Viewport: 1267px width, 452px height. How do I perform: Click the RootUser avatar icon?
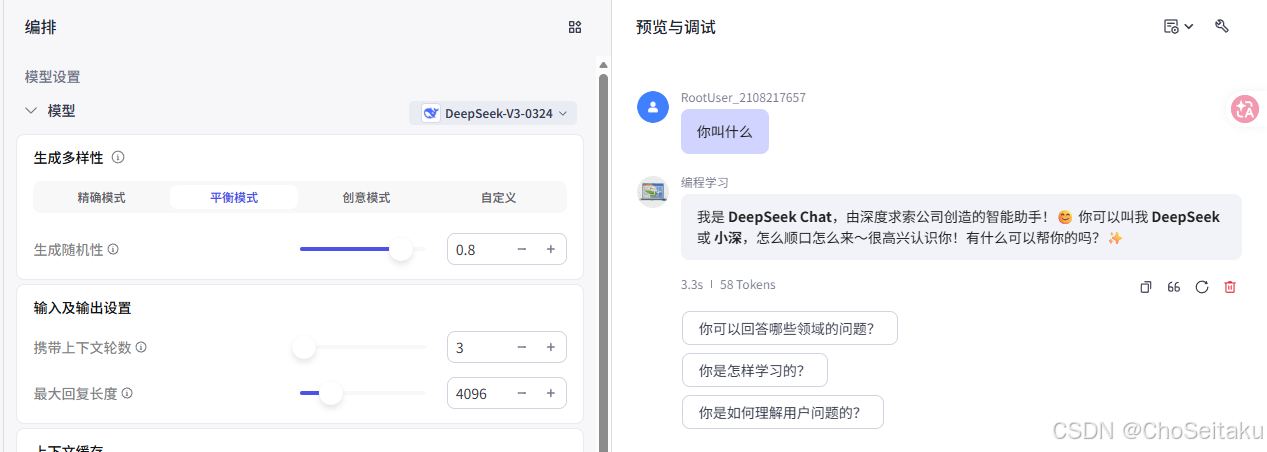click(x=653, y=107)
